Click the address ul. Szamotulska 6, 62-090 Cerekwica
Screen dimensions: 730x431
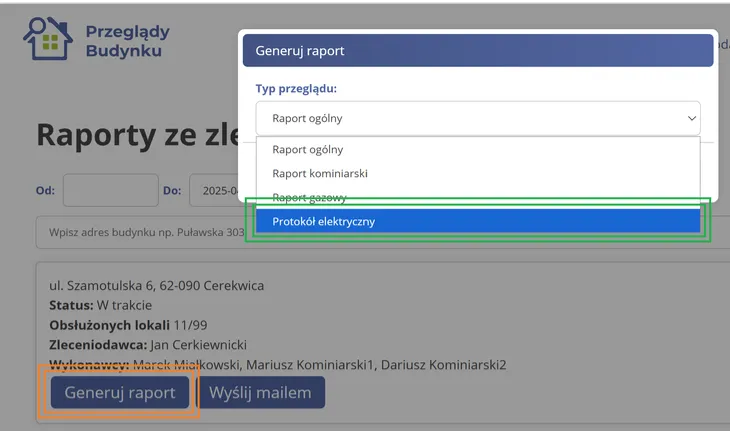point(156,285)
